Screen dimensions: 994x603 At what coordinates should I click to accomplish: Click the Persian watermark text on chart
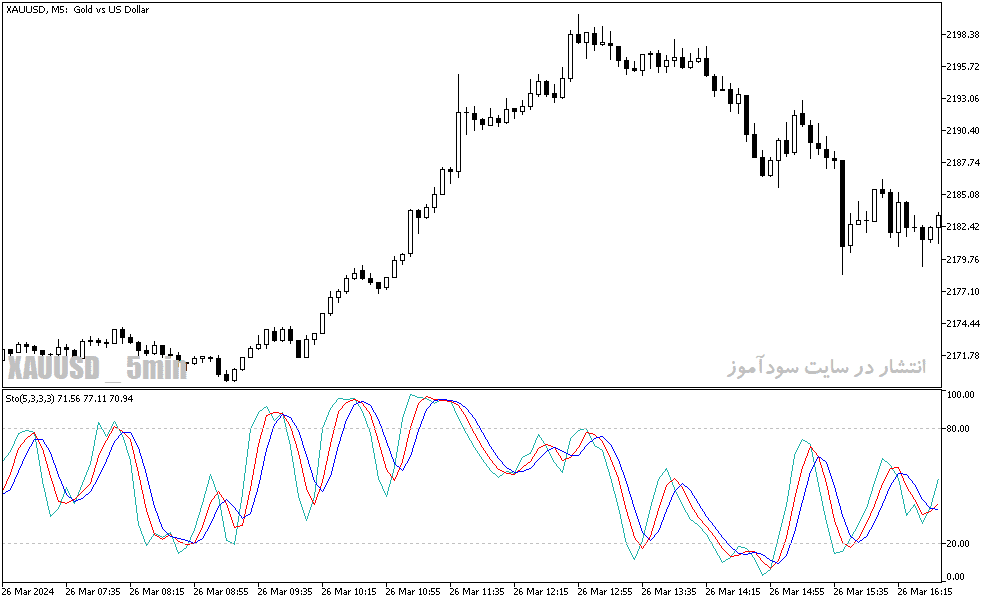[x=826, y=366]
